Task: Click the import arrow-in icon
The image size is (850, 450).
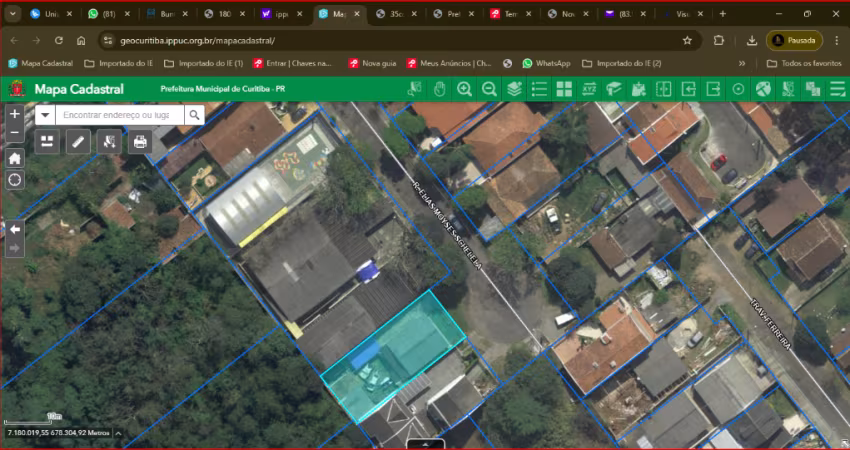Action: [688, 89]
